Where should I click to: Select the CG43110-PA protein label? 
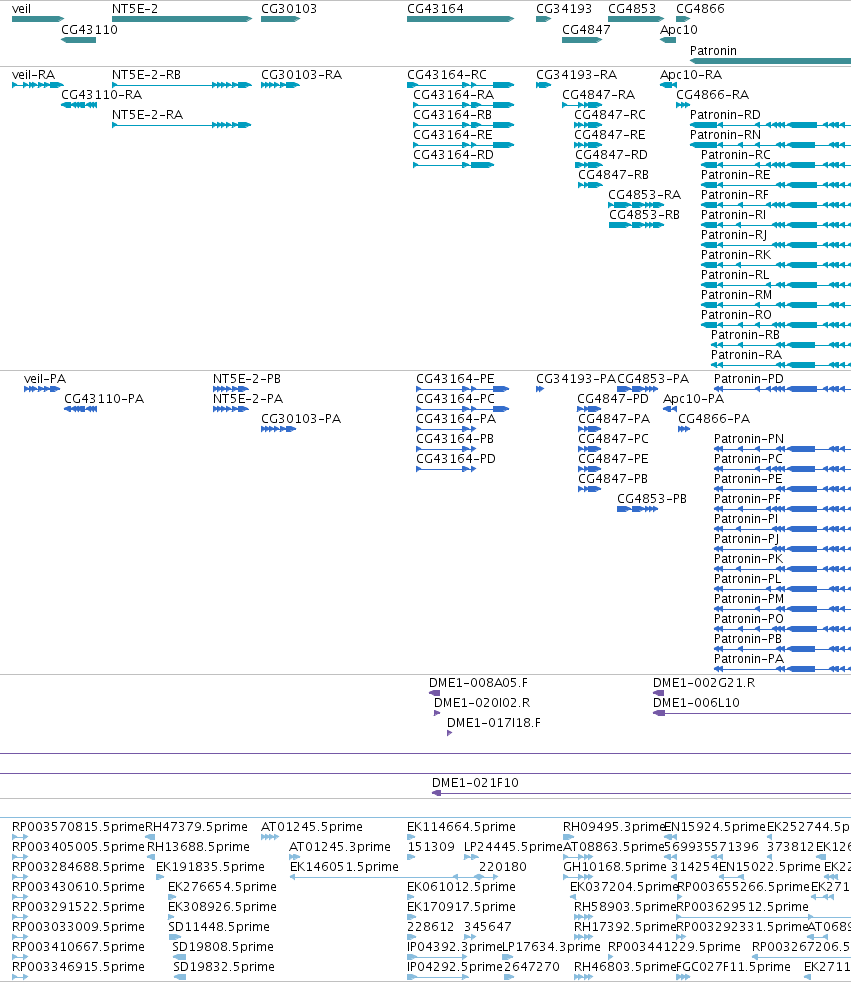click(x=104, y=399)
